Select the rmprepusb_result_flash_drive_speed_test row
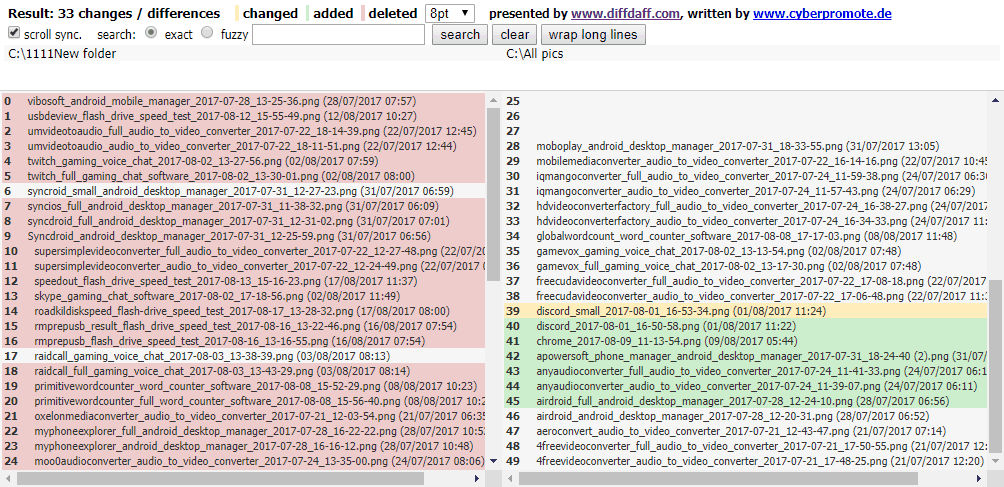Screen dimensions: 1004x487 point(243,326)
